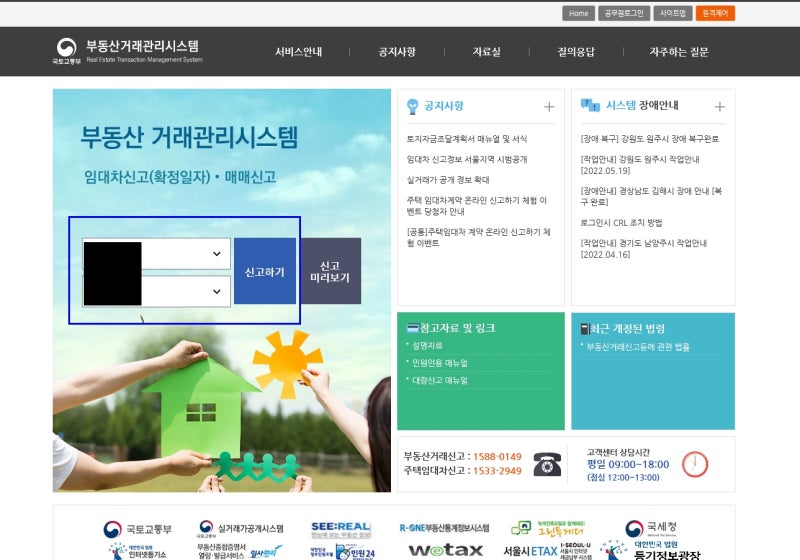The height and width of the screenshot is (560, 800).
Task: Click the telephone icon near 1588-0149
Action: click(x=547, y=464)
